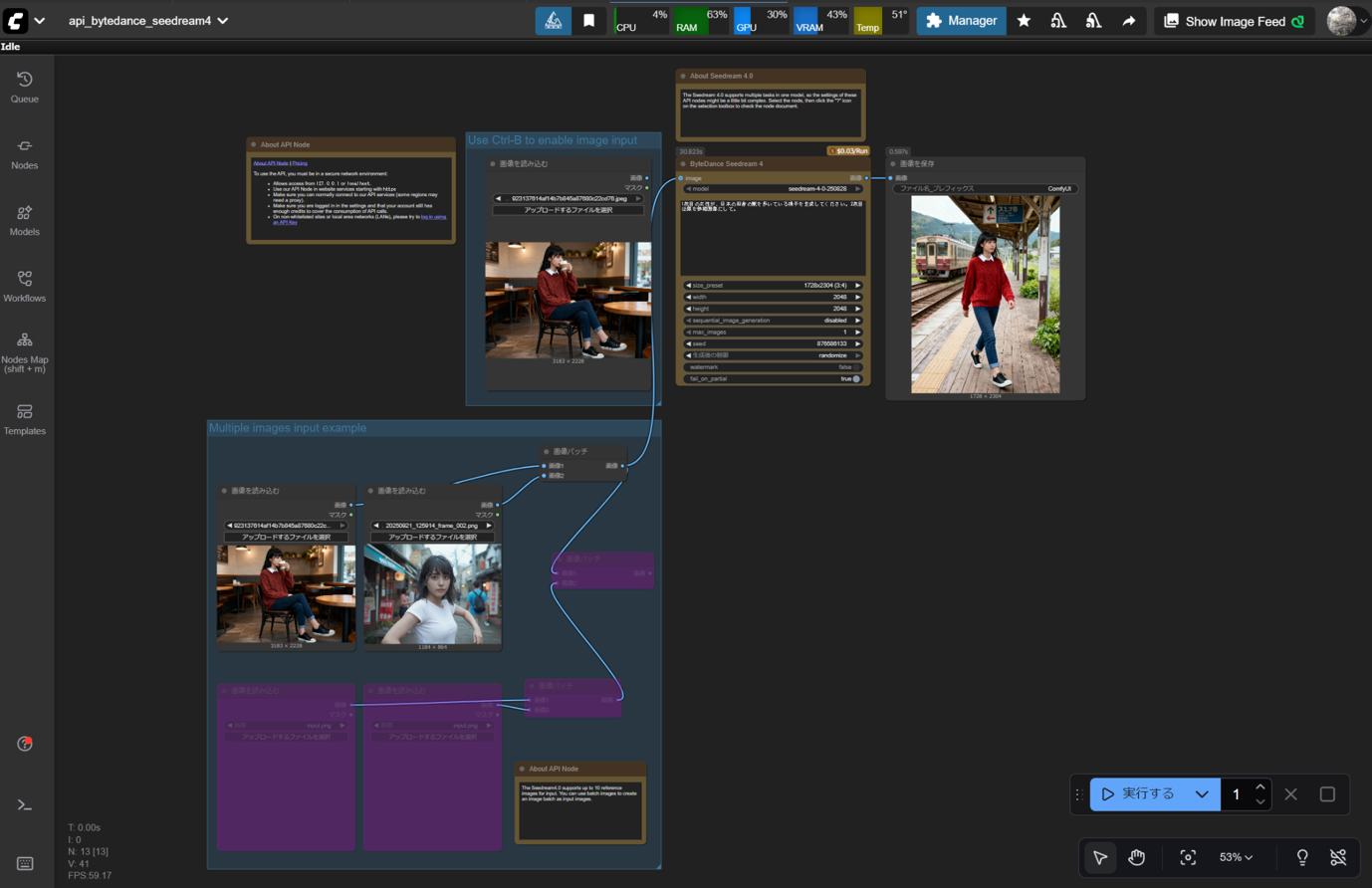
Task: Expand the 53% zoom level dropdown
Action: pyautogui.click(x=1236, y=857)
